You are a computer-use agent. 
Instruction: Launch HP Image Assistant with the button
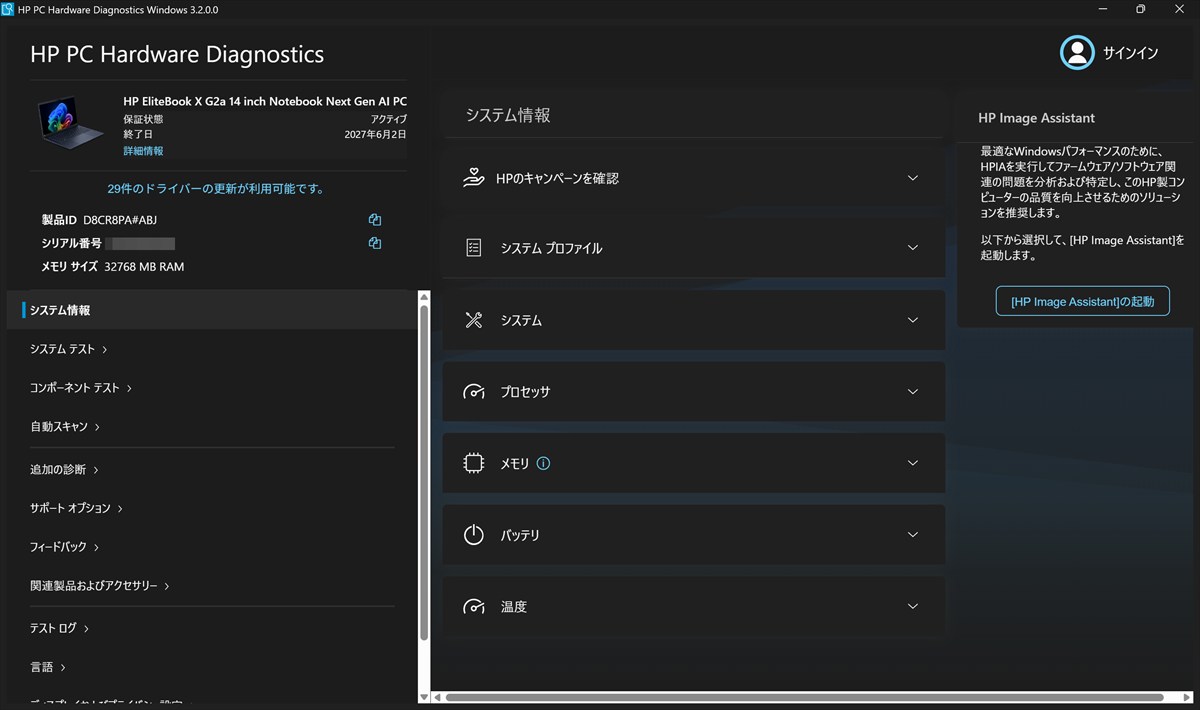click(1082, 301)
